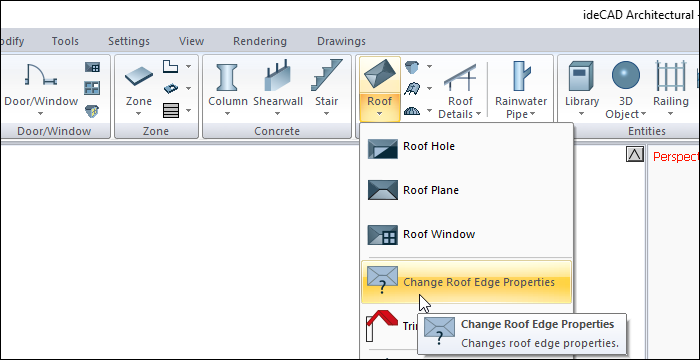Click the Roof Plane icon in the menu
Image resolution: width=700 pixels, height=360 pixels.
383,190
